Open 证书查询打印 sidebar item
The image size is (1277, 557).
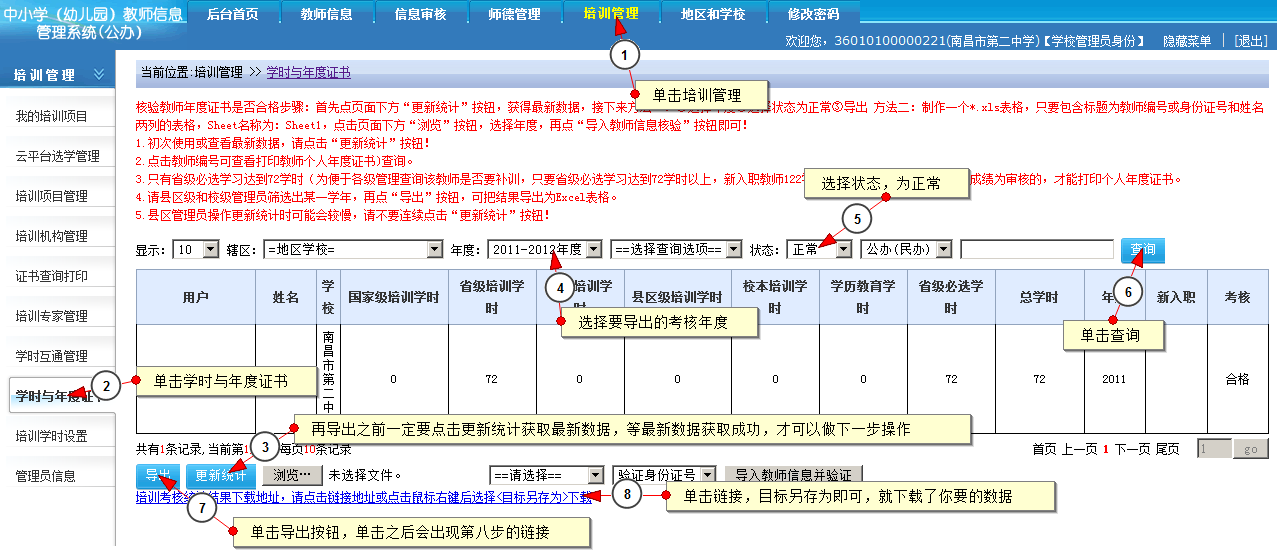click(x=51, y=276)
